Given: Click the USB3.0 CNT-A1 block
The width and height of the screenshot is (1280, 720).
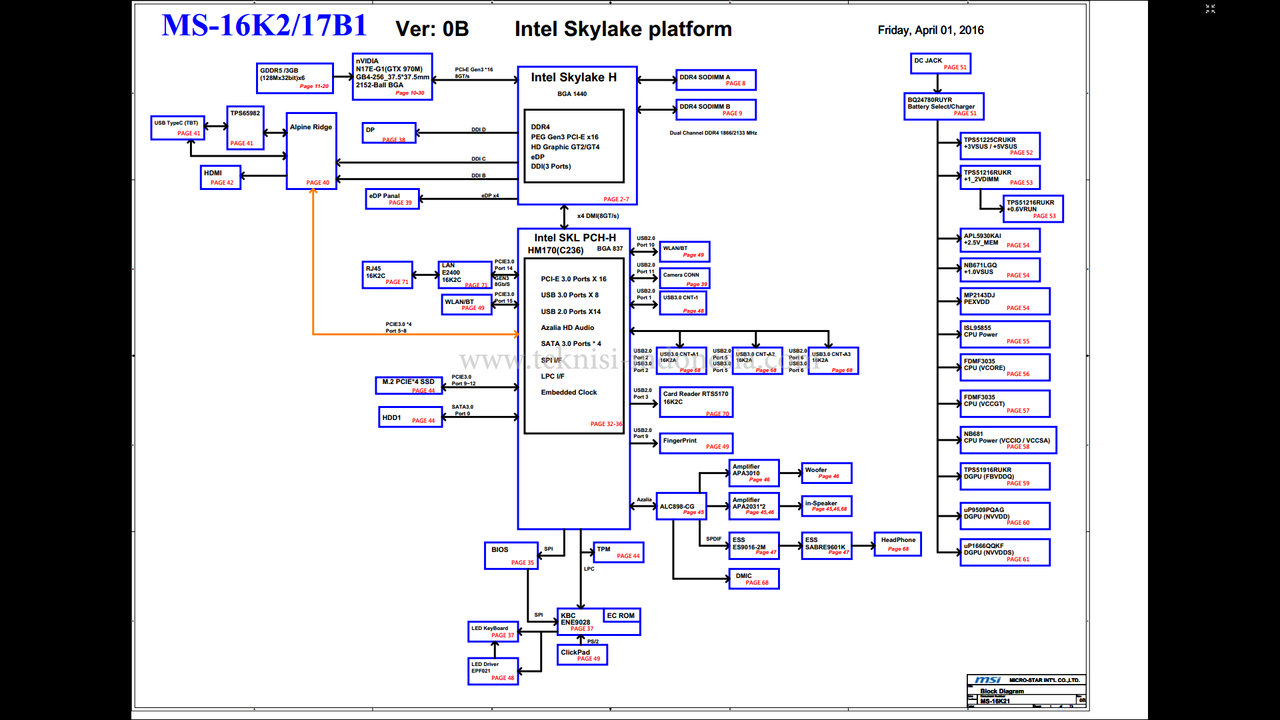Looking at the screenshot, I should click(x=682, y=361).
